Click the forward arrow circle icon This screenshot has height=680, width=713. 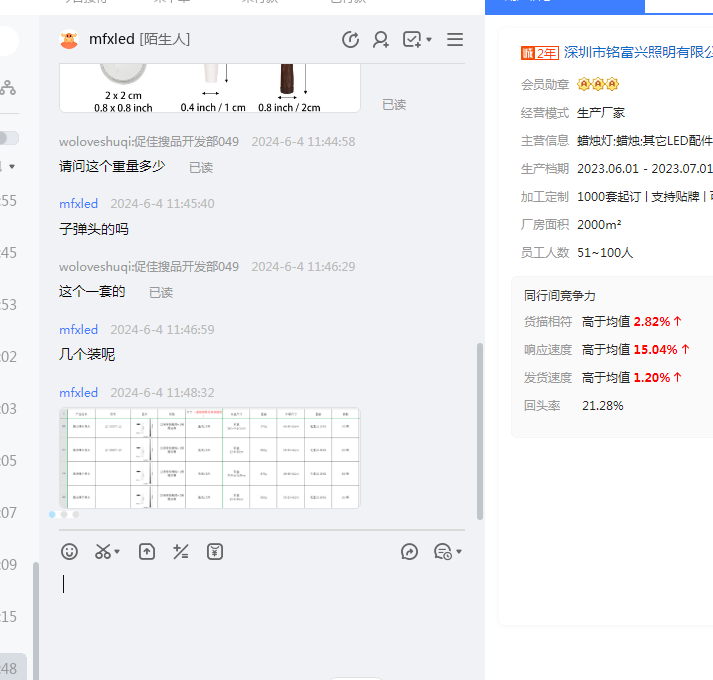pyautogui.click(x=409, y=551)
